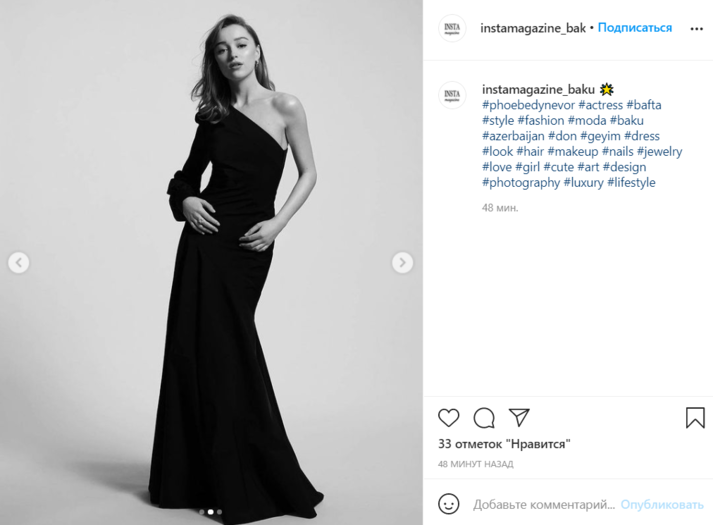Viewport: 713px width, 525px height.
Task: Open emoji picker smiley icon
Action: 449,504
